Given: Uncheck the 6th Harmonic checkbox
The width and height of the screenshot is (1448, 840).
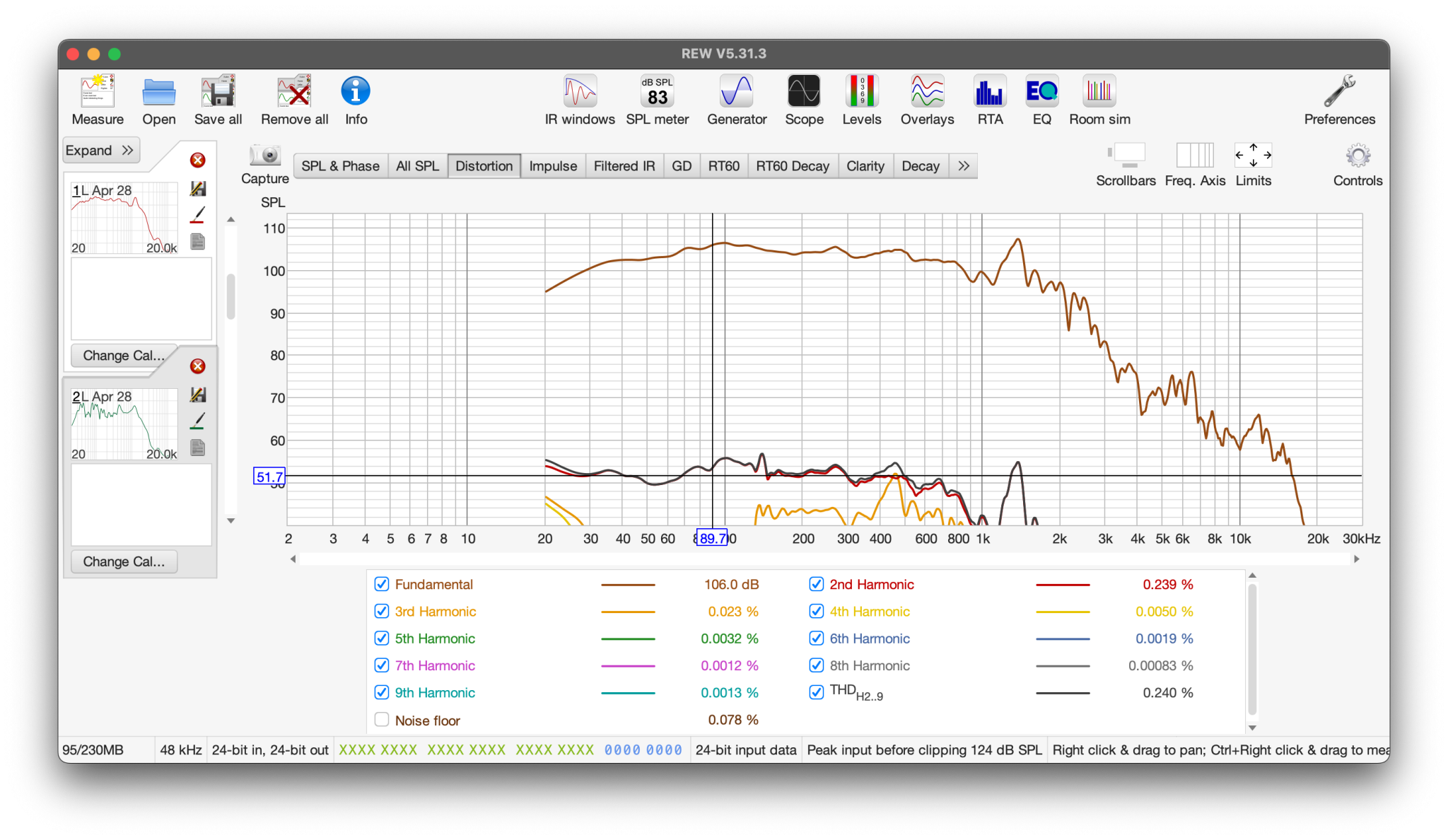Looking at the screenshot, I should point(817,638).
